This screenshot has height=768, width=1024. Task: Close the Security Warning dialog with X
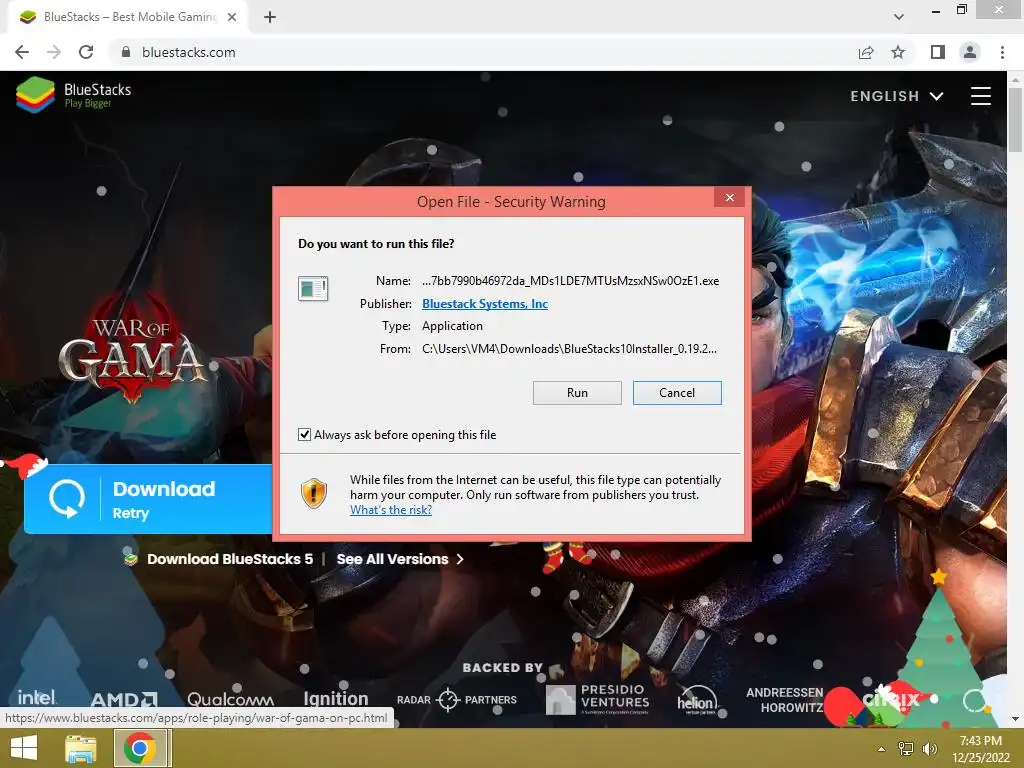[x=729, y=197]
